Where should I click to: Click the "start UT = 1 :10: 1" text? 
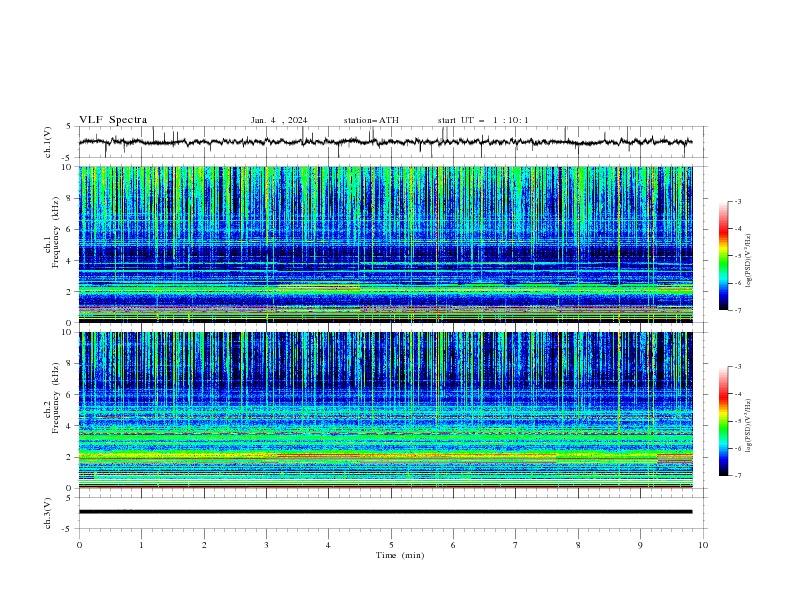[x=483, y=120]
